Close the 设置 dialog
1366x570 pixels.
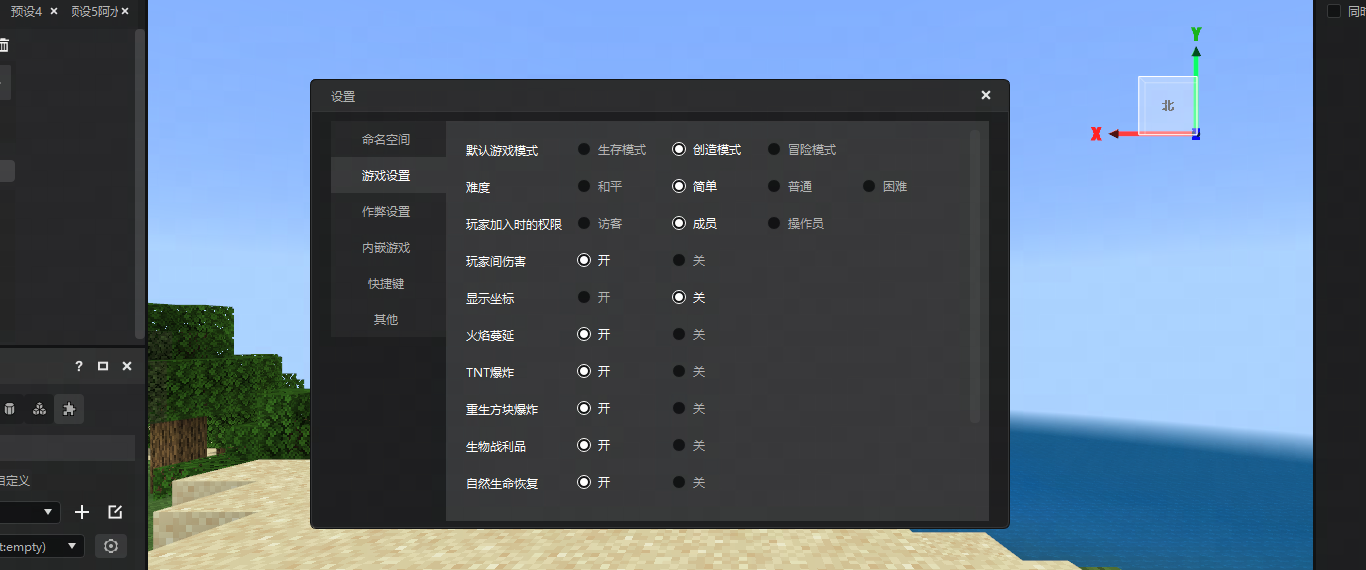986,96
